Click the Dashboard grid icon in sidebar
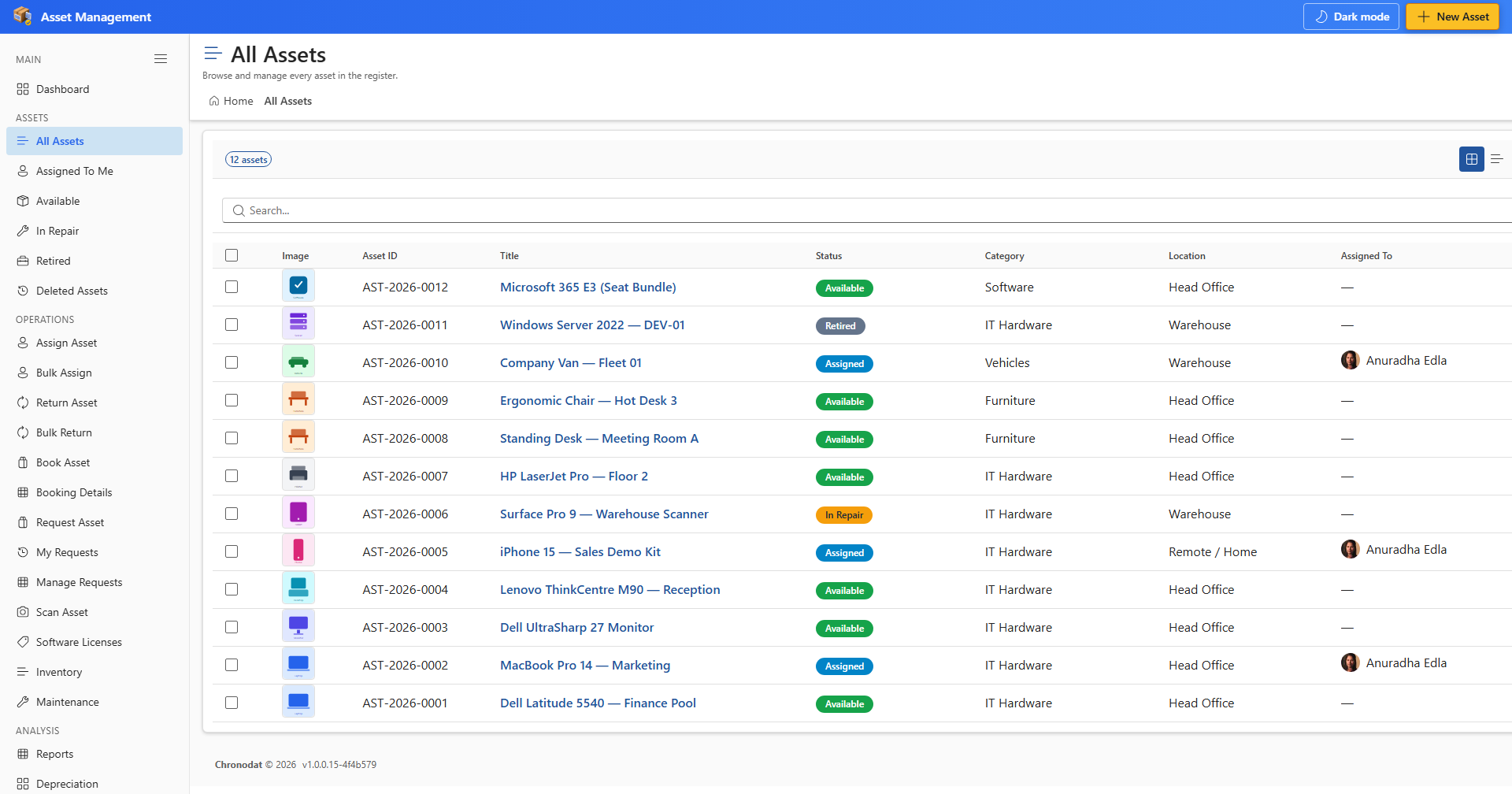 [23, 89]
